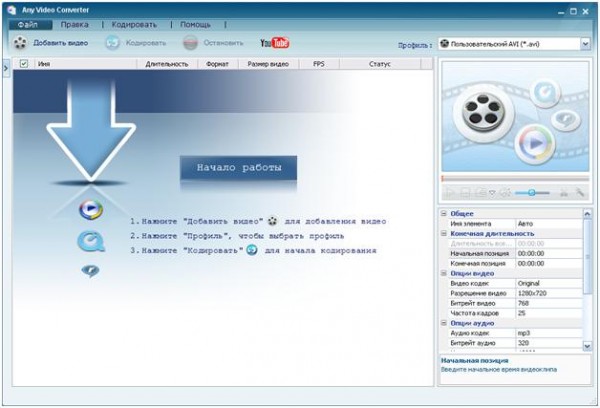Click the Видео кодек Original value
Viewport: 600px width, 408px height.
pos(549,283)
